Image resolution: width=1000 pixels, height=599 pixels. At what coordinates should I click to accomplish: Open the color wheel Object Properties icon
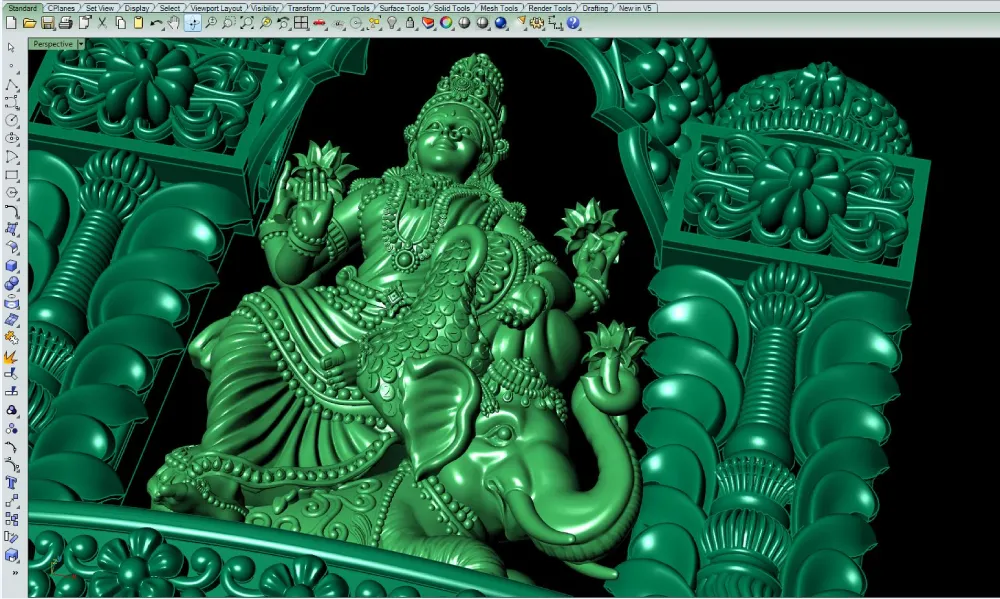(446, 23)
